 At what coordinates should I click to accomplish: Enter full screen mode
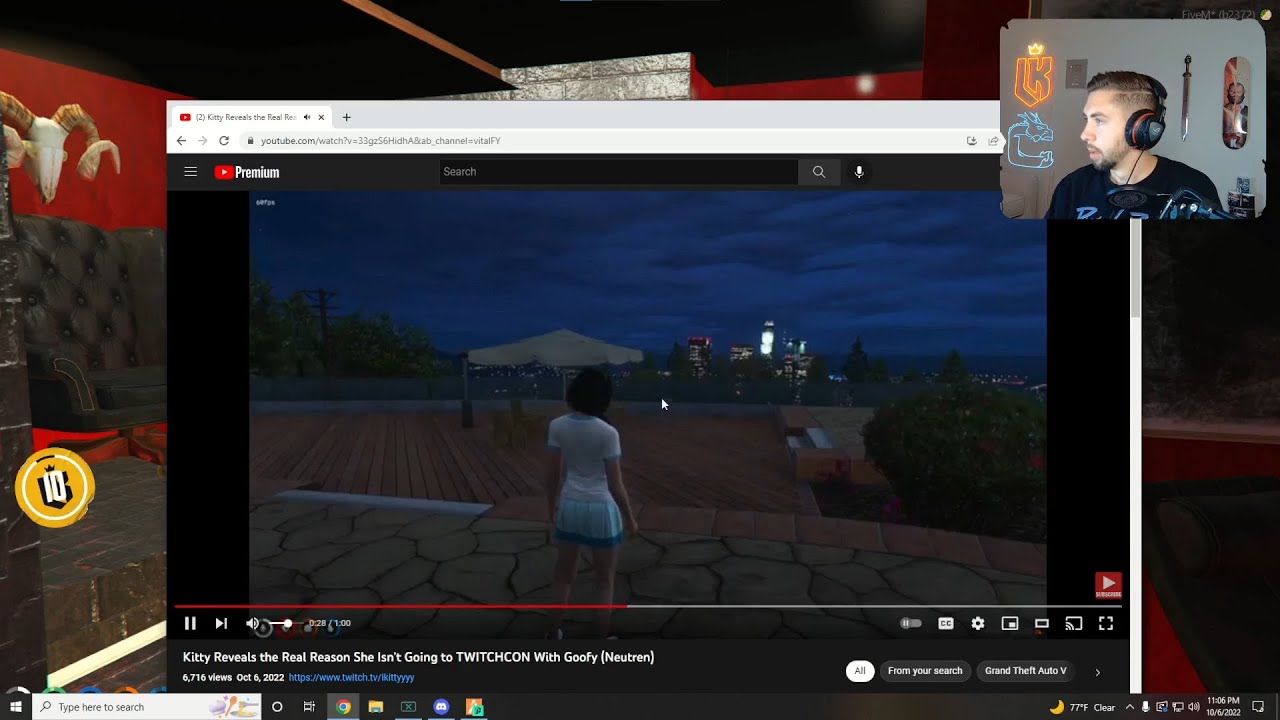(x=1106, y=623)
